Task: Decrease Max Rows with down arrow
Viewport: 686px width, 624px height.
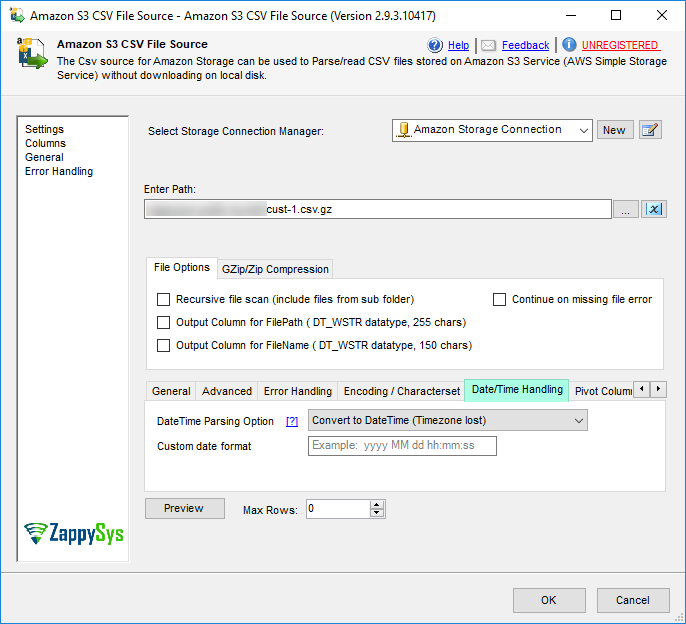Action: 377,513
